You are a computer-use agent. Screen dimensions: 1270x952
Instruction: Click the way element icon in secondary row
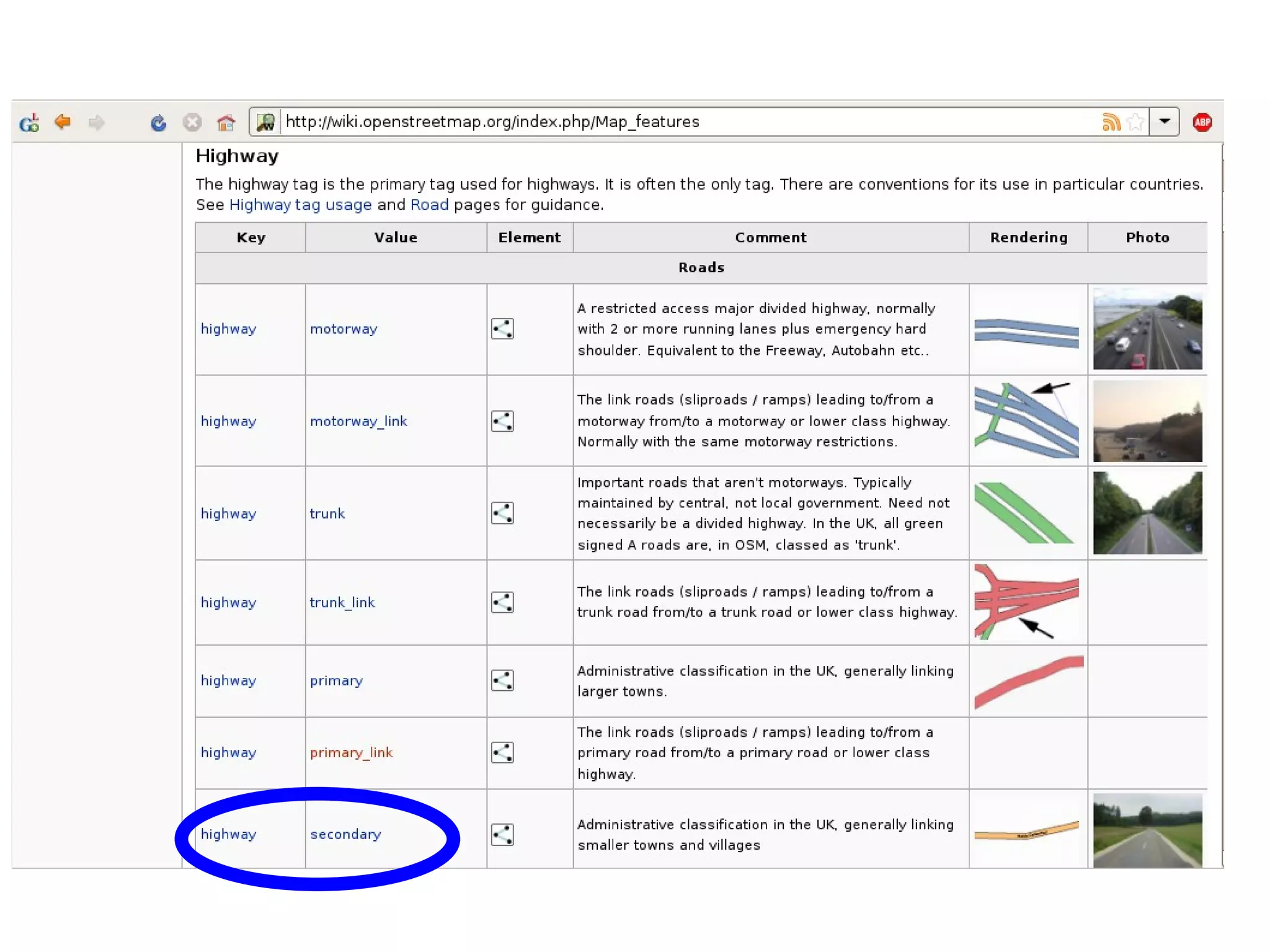(502, 834)
